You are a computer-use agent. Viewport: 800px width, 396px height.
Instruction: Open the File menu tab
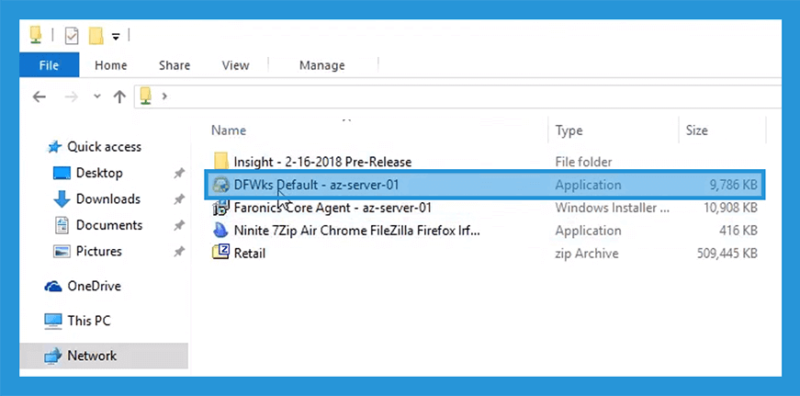[49, 65]
